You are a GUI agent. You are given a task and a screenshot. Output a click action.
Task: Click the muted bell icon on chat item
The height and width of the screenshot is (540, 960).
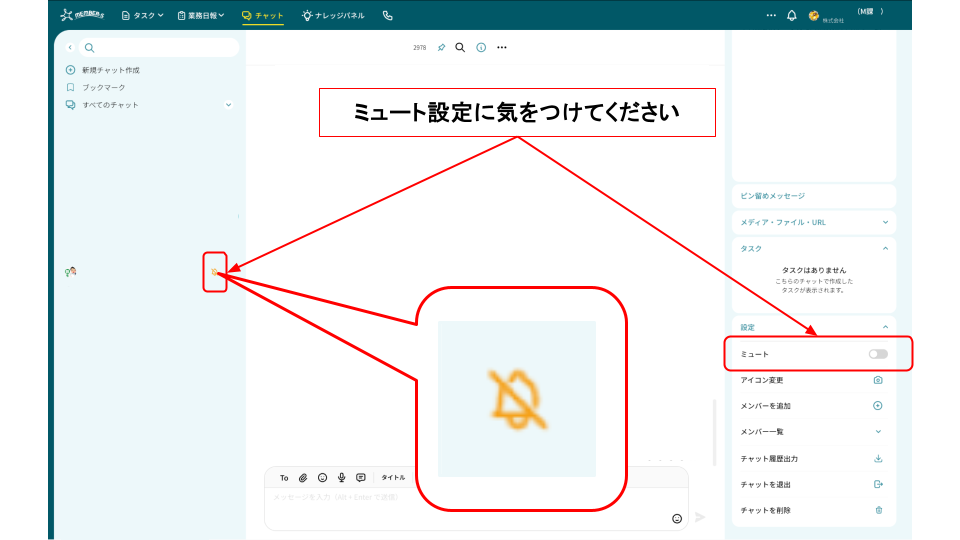click(214, 271)
